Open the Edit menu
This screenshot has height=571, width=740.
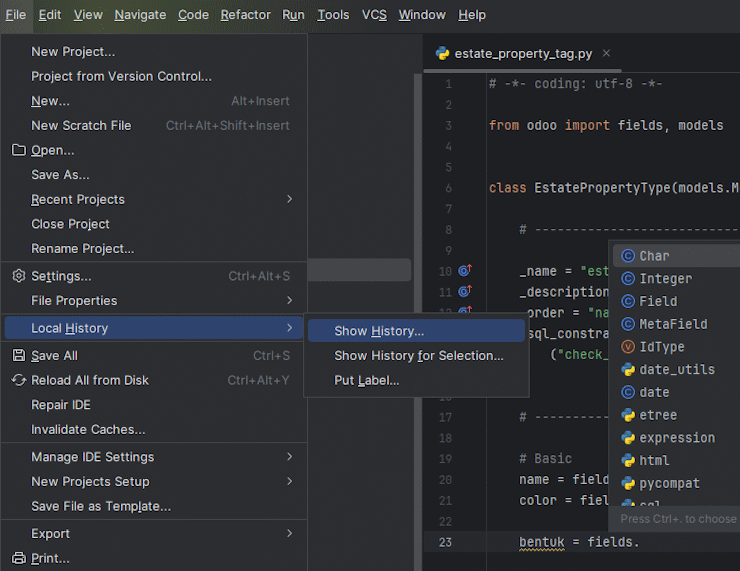(x=50, y=15)
